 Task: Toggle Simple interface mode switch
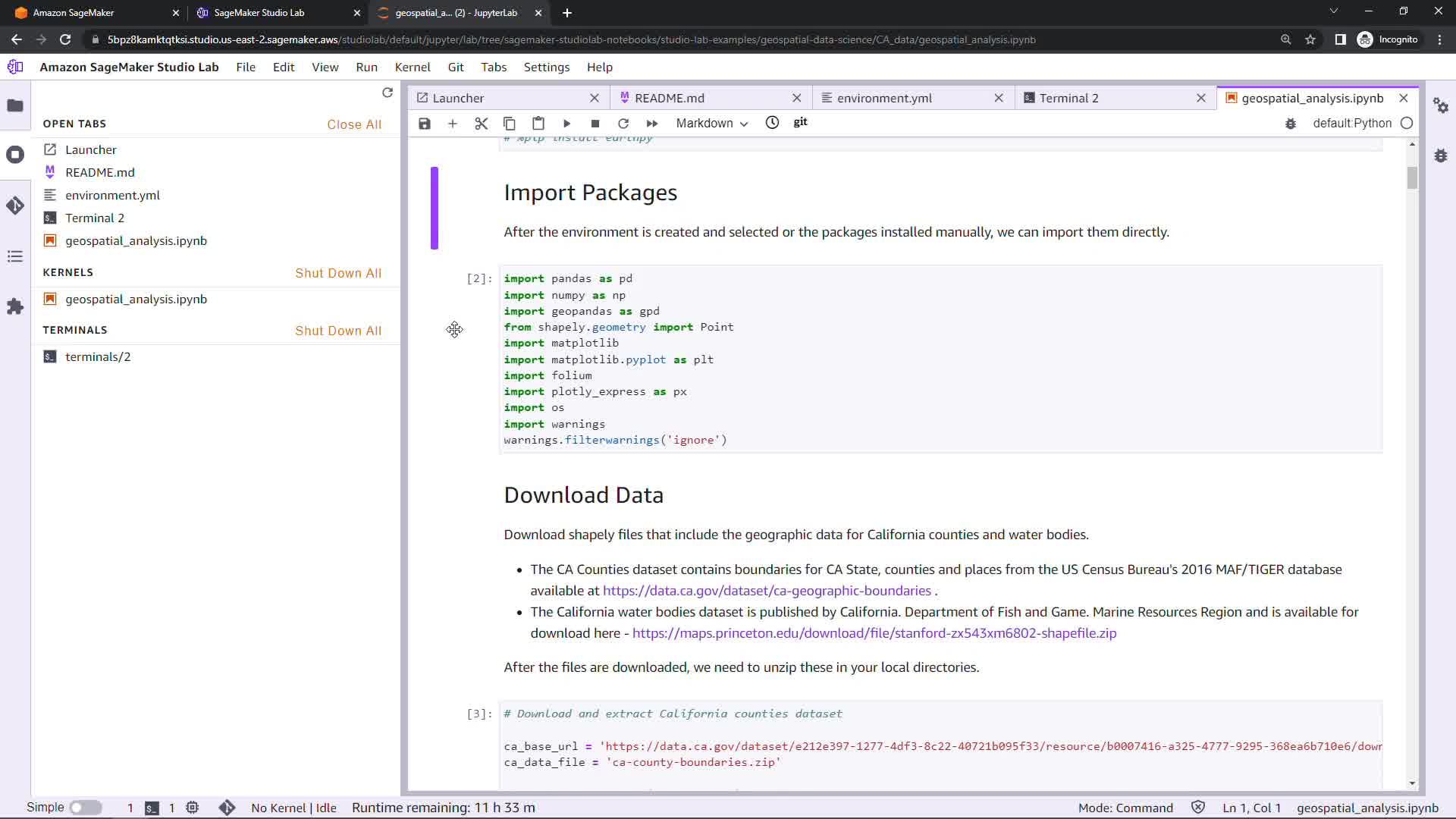86,808
